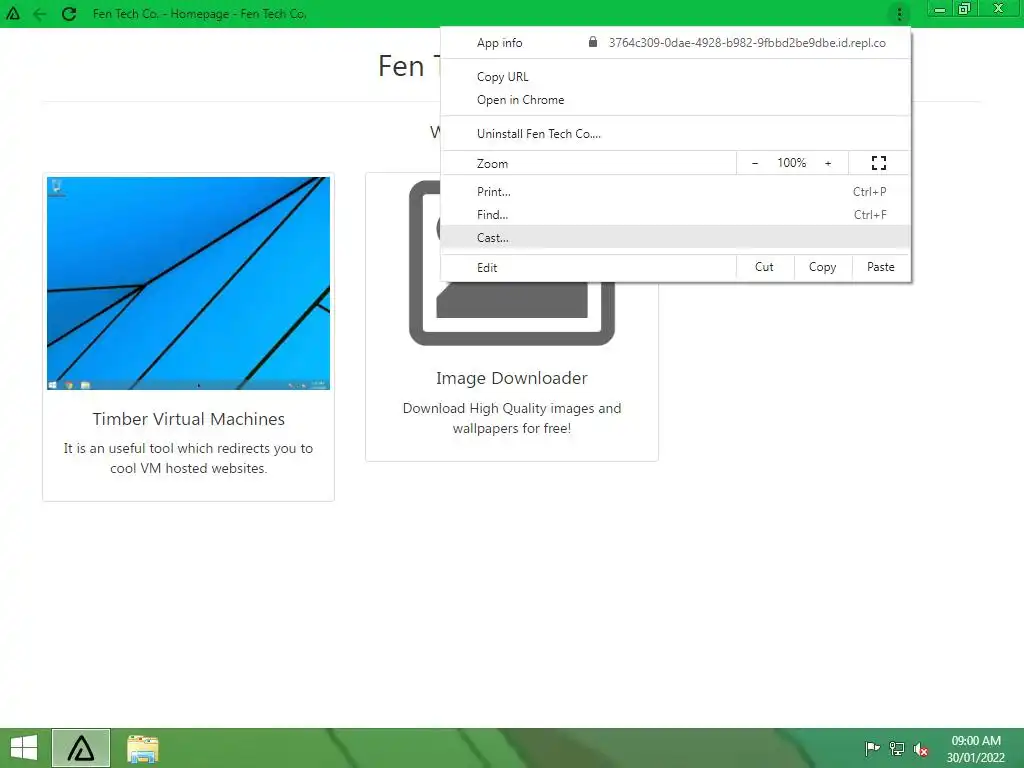Open File Explorer from the taskbar
This screenshot has width=1024, height=768.
pyautogui.click(x=142, y=748)
